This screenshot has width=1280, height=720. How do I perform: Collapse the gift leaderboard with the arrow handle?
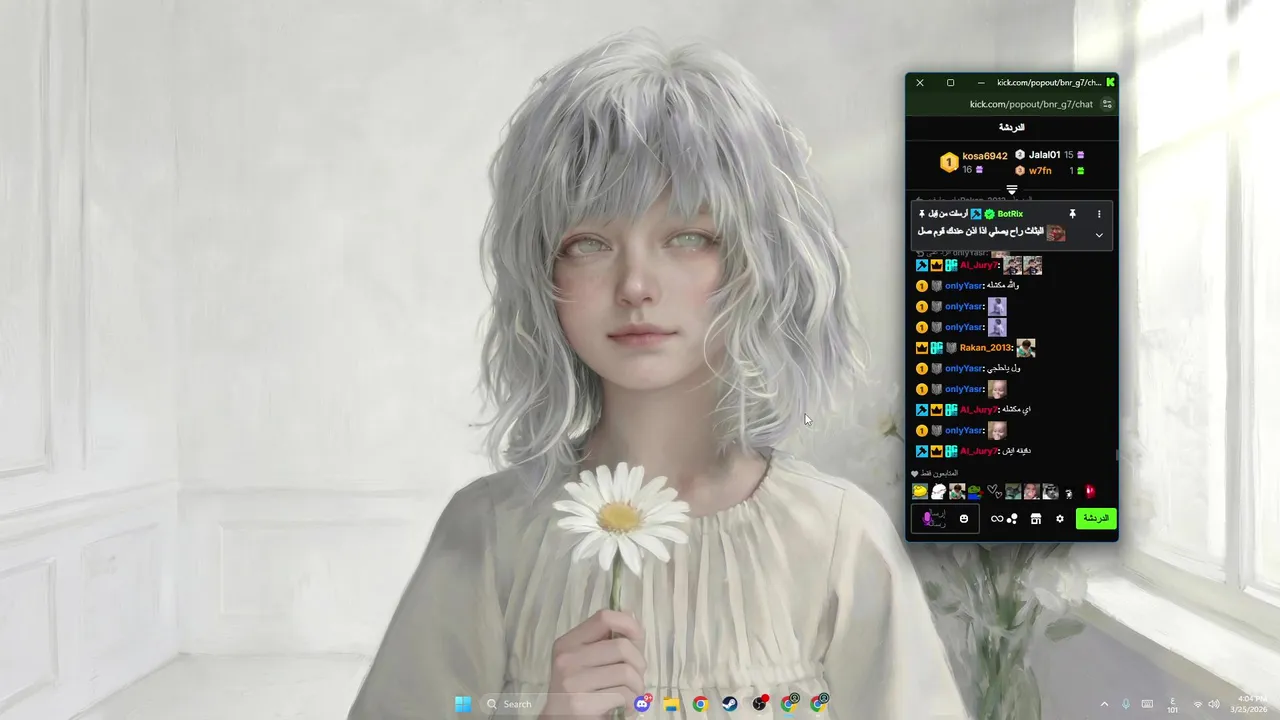click(1012, 189)
